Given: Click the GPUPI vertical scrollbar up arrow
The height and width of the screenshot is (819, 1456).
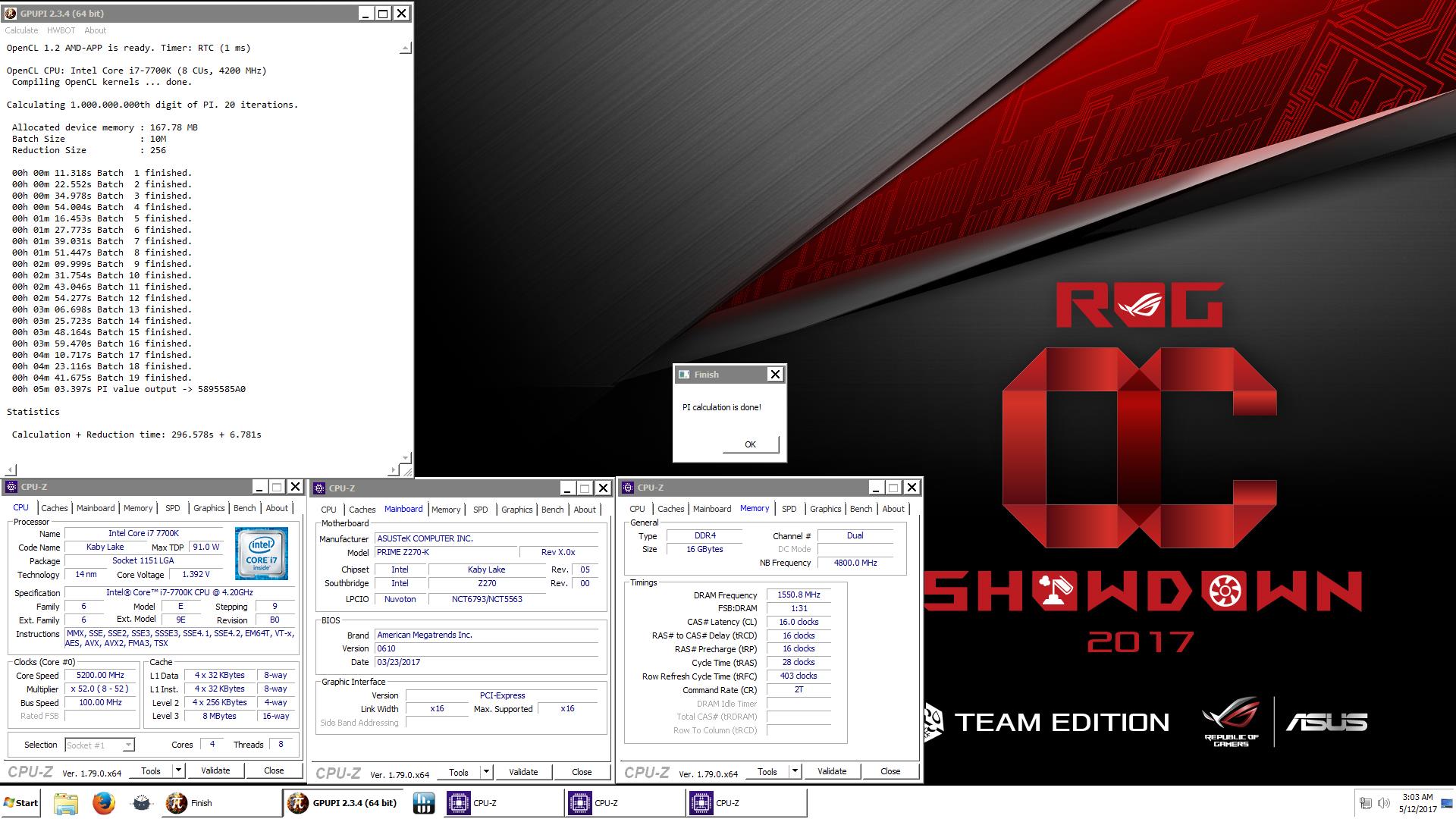Looking at the screenshot, I should coord(406,48).
